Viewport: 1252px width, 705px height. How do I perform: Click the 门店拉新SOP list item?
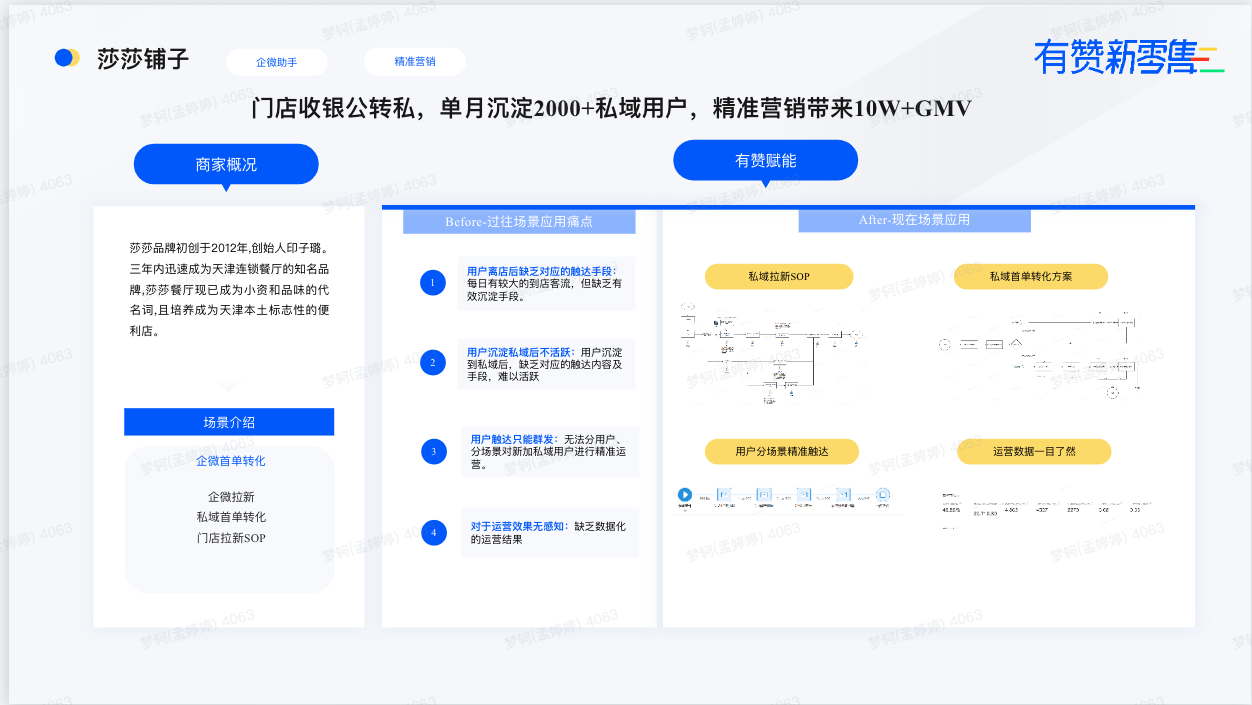[x=231, y=538]
